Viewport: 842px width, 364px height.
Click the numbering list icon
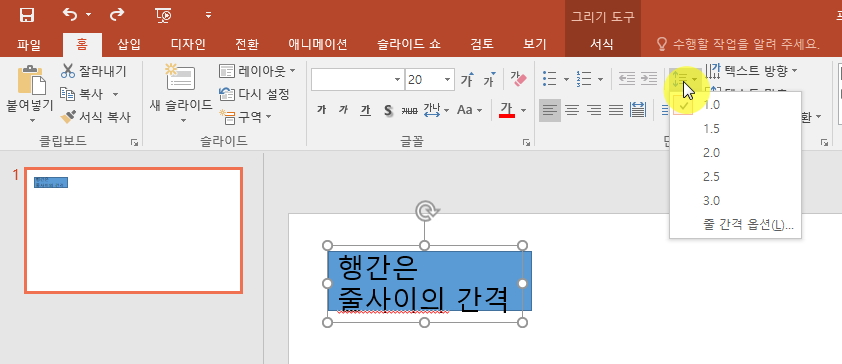pyautogui.click(x=584, y=79)
